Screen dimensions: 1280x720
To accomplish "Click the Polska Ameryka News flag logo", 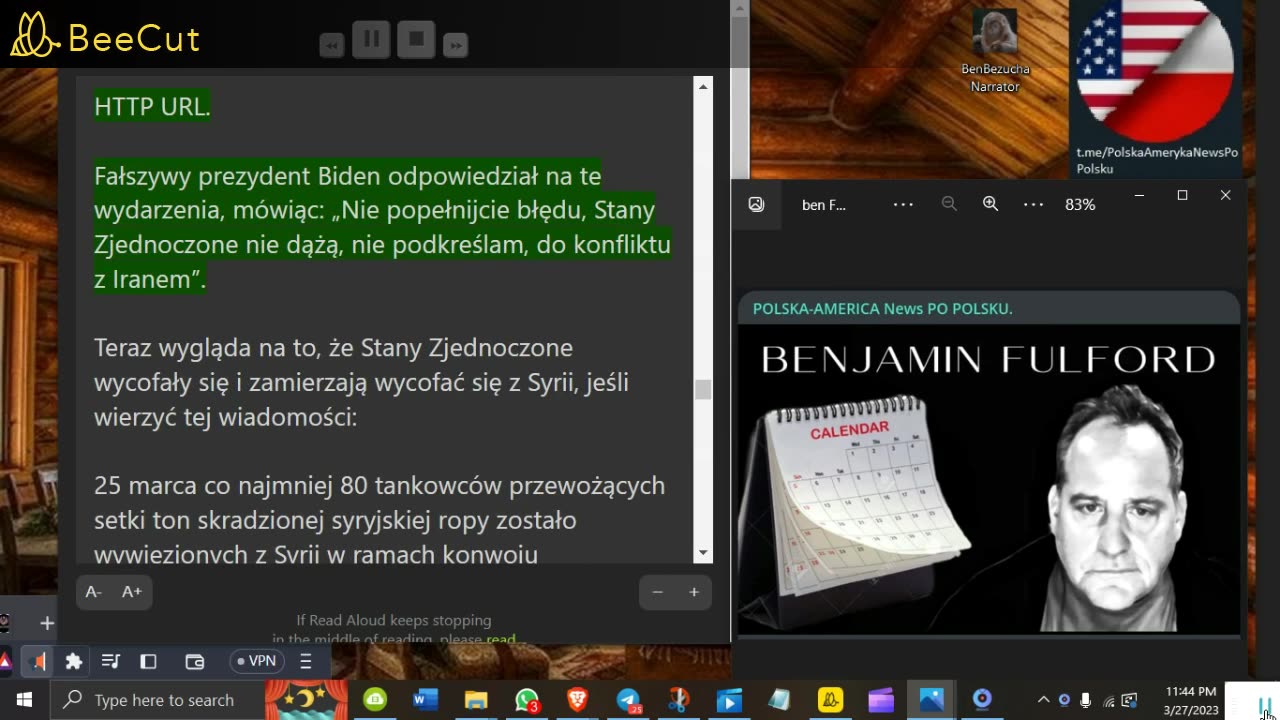I will 1155,70.
